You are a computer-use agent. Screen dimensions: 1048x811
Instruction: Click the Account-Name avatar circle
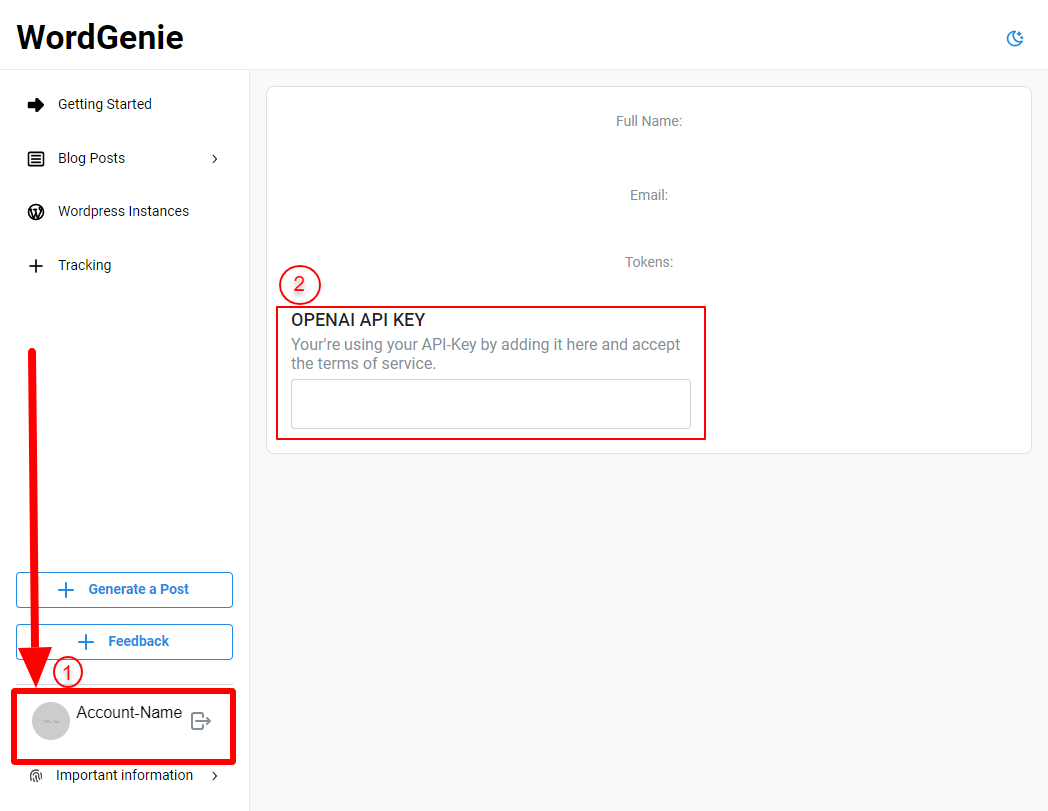point(50,720)
